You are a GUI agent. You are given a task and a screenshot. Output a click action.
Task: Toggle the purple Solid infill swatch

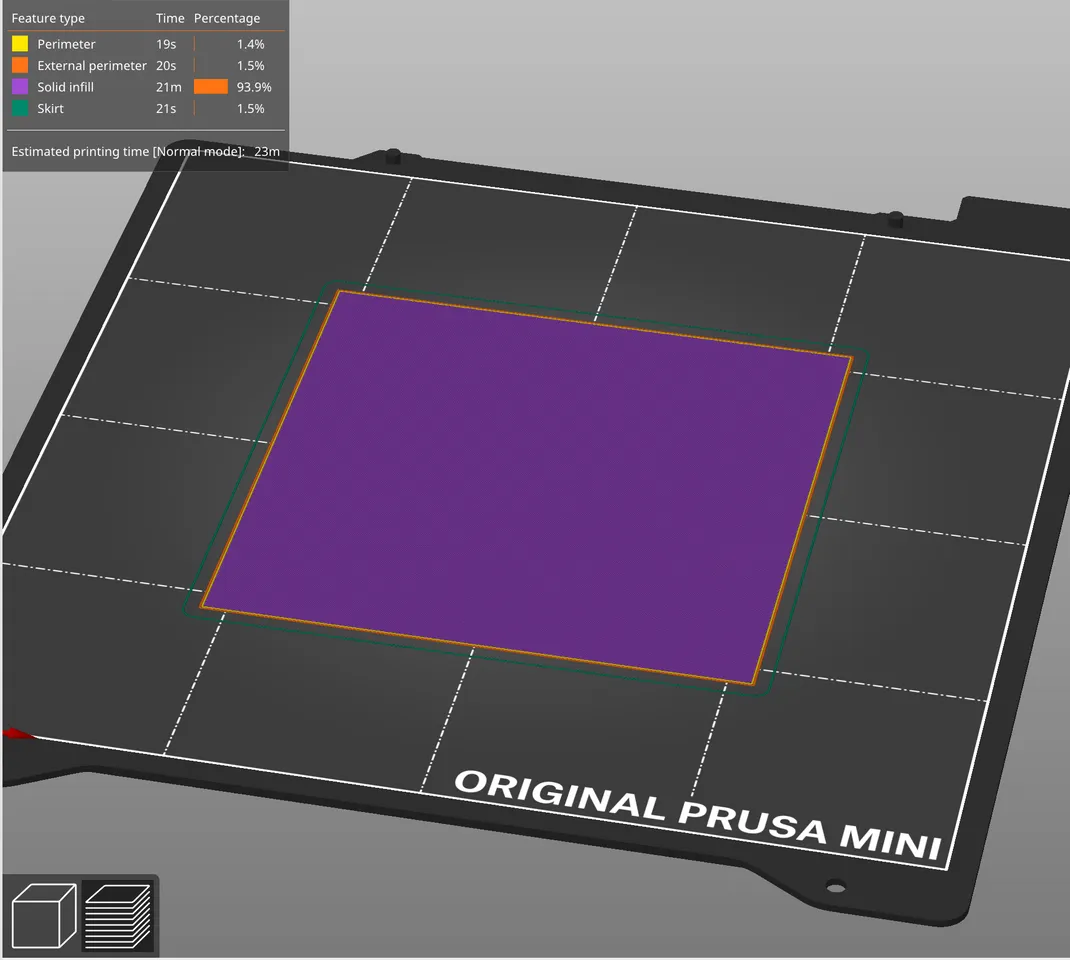pyautogui.click(x=20, y=87)
